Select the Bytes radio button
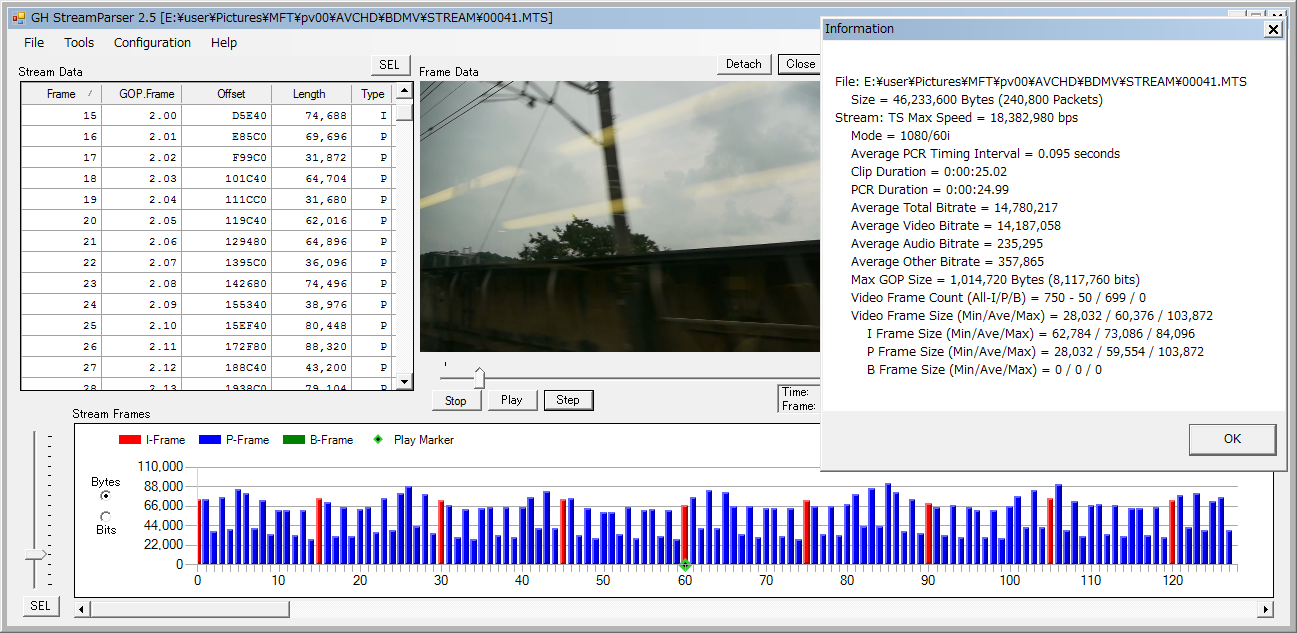The width and height of the screenshot is (1297, 633). 106,496
